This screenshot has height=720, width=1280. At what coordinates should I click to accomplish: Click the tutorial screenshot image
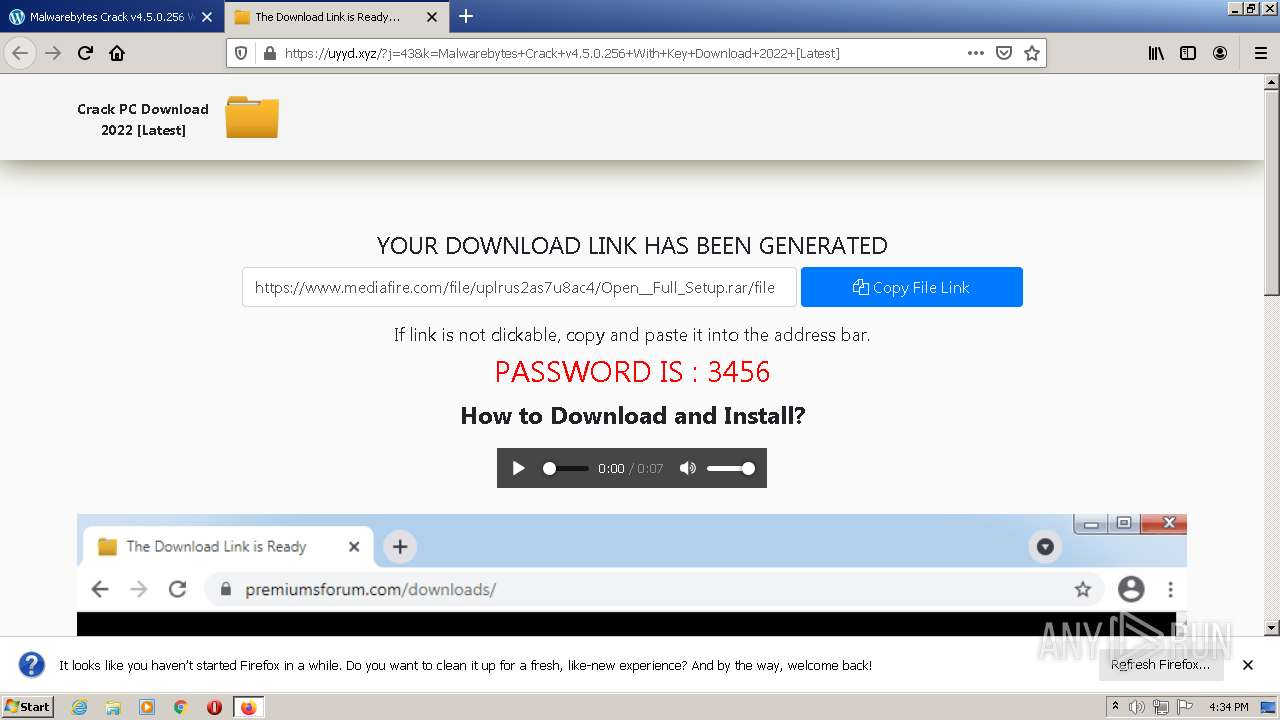[x=632, y=575]
